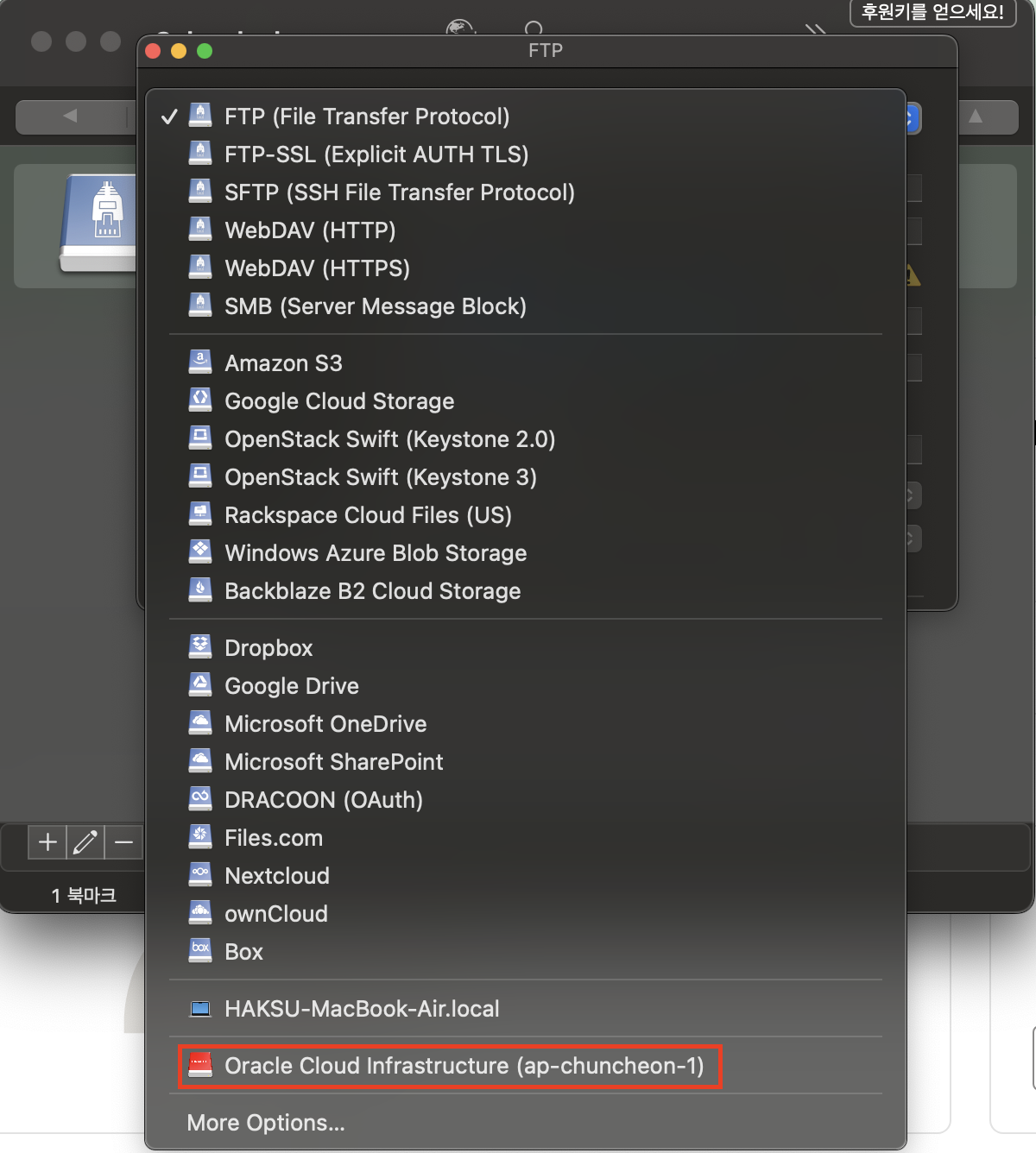Select Dropbox text entry
The height and width of the screenshot is (1153, 1036).
click(x=268, y=648)
